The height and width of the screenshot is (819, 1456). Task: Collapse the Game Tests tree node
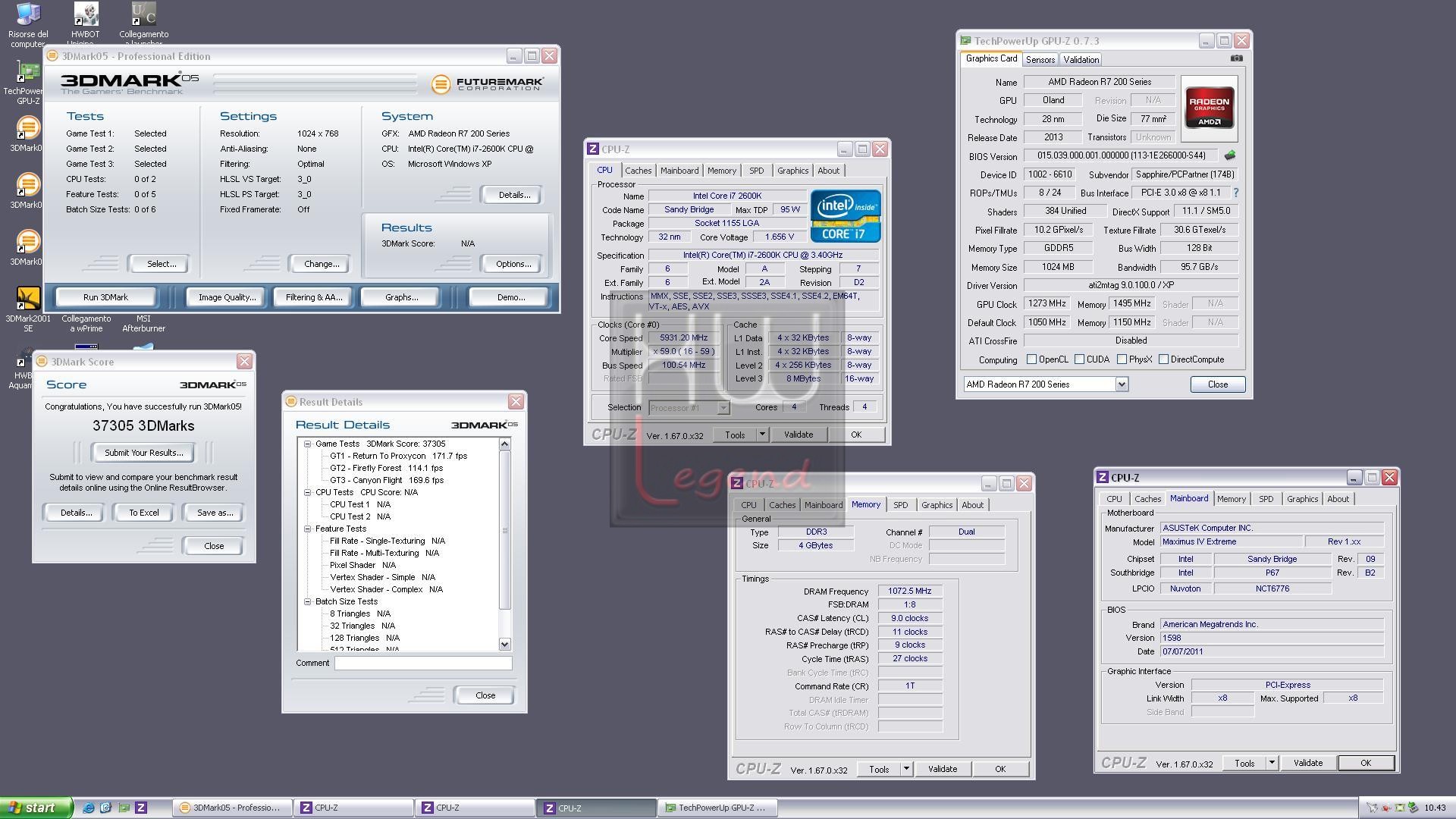coord(308,444)
